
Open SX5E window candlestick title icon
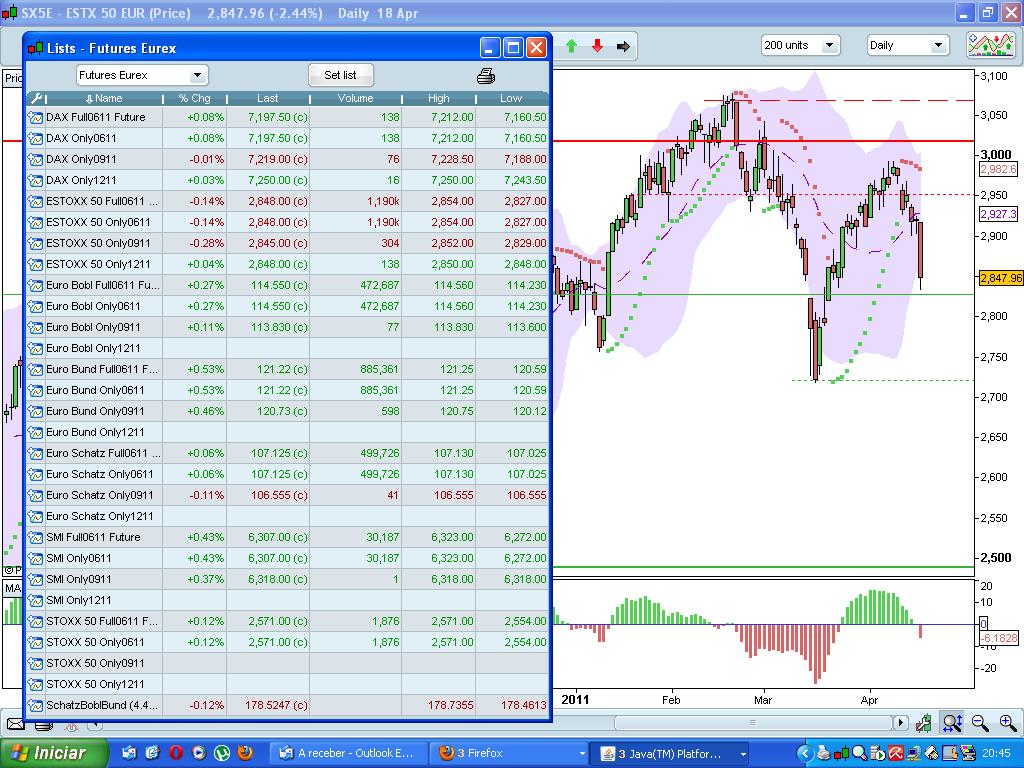point(9,13)
